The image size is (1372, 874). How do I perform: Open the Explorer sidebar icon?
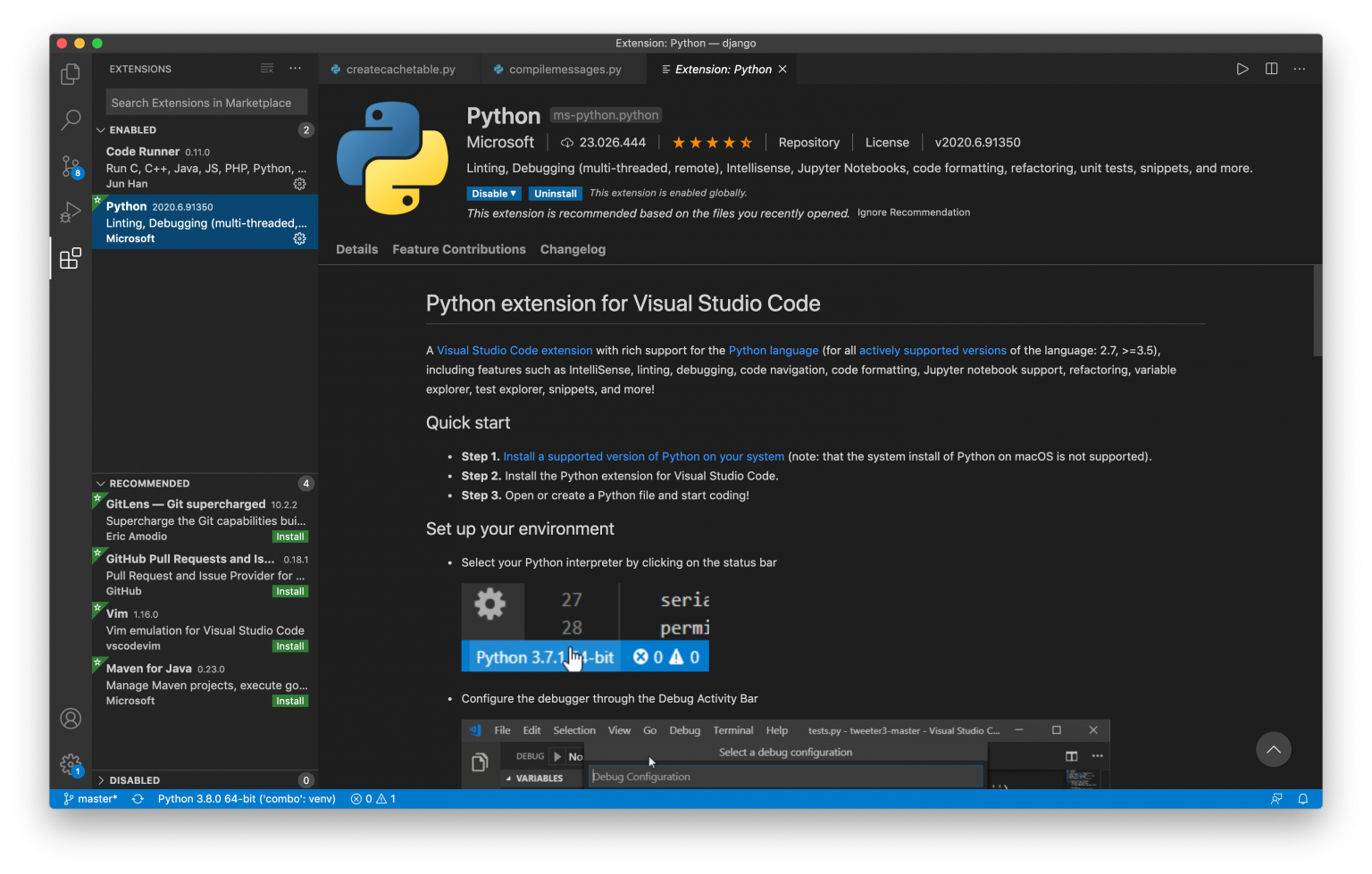(70, 74)
